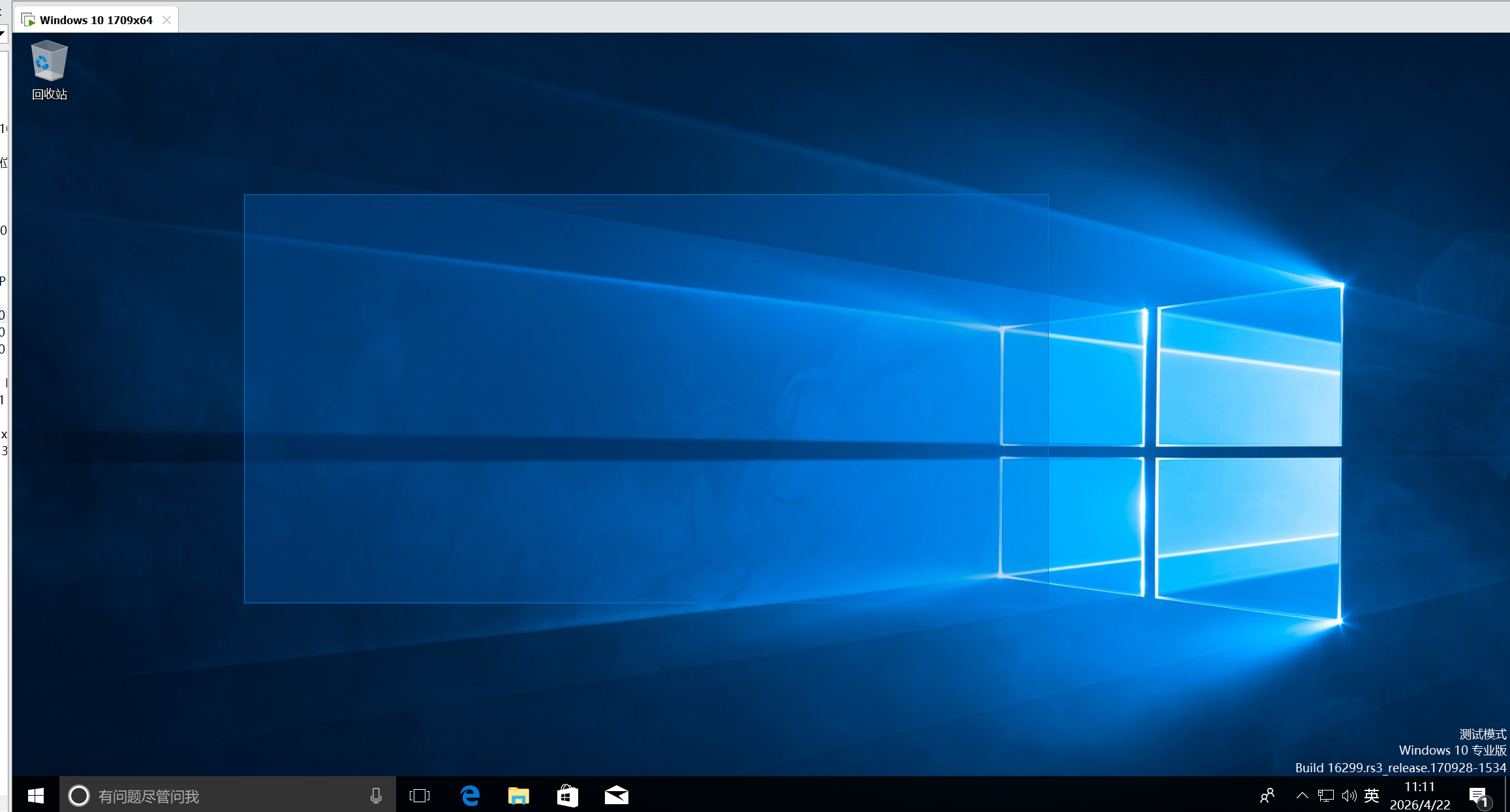Click Show Desktop at the taskbar edge
This screenshot has width=1510, height=812.
(x=1507, y=794)
